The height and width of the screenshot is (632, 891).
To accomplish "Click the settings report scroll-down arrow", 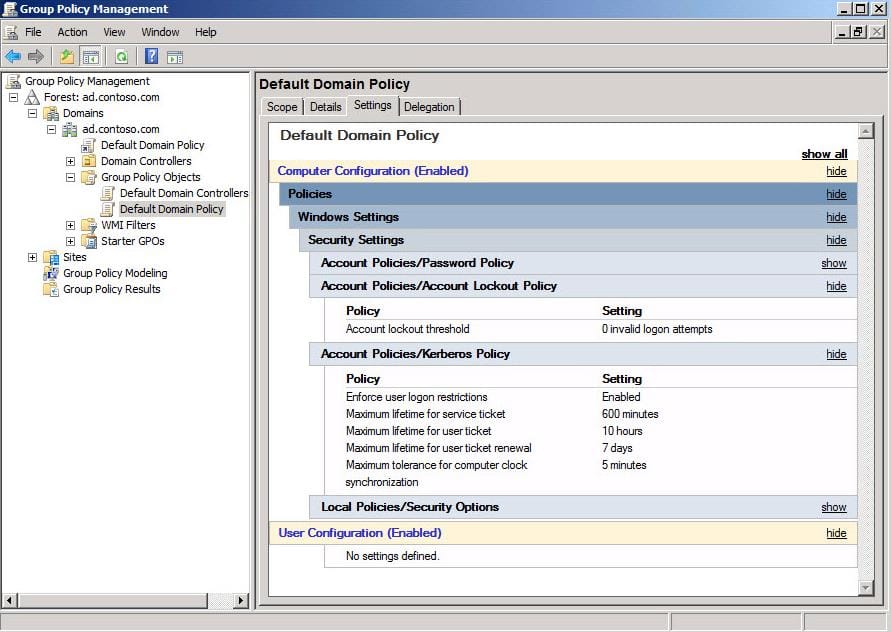I will click(865, 588).
